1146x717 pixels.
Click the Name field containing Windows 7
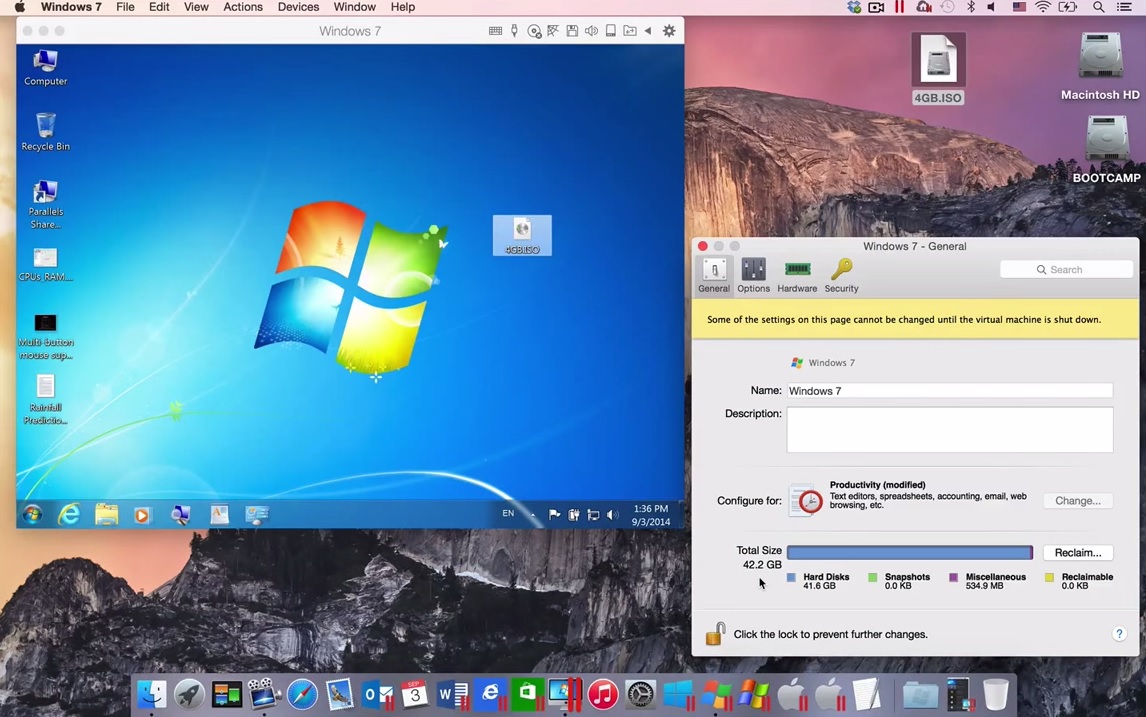(950, 391)
